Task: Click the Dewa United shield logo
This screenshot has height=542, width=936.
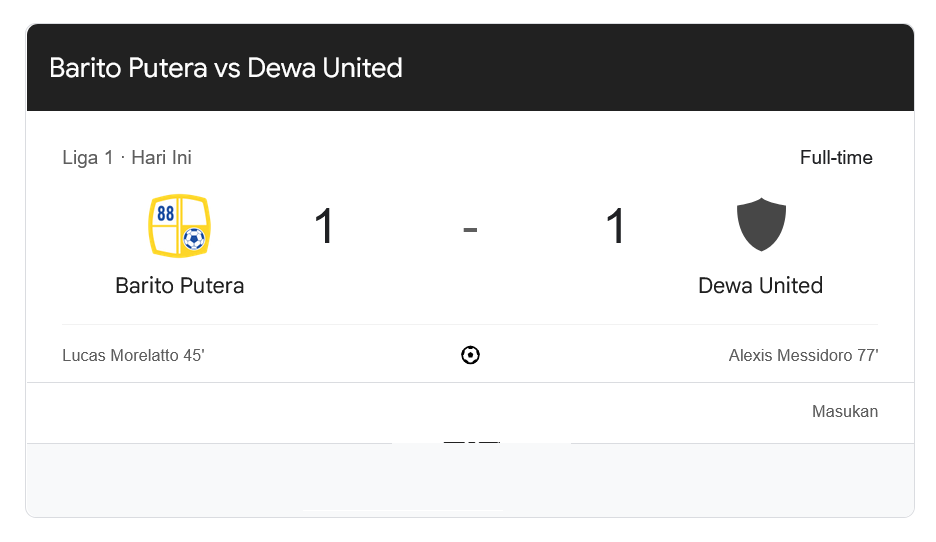Action: coord(761,226)
